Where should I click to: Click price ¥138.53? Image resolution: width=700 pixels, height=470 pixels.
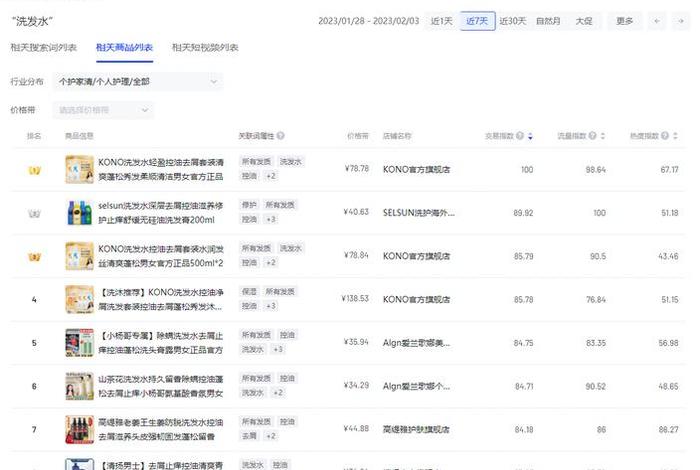355,298
